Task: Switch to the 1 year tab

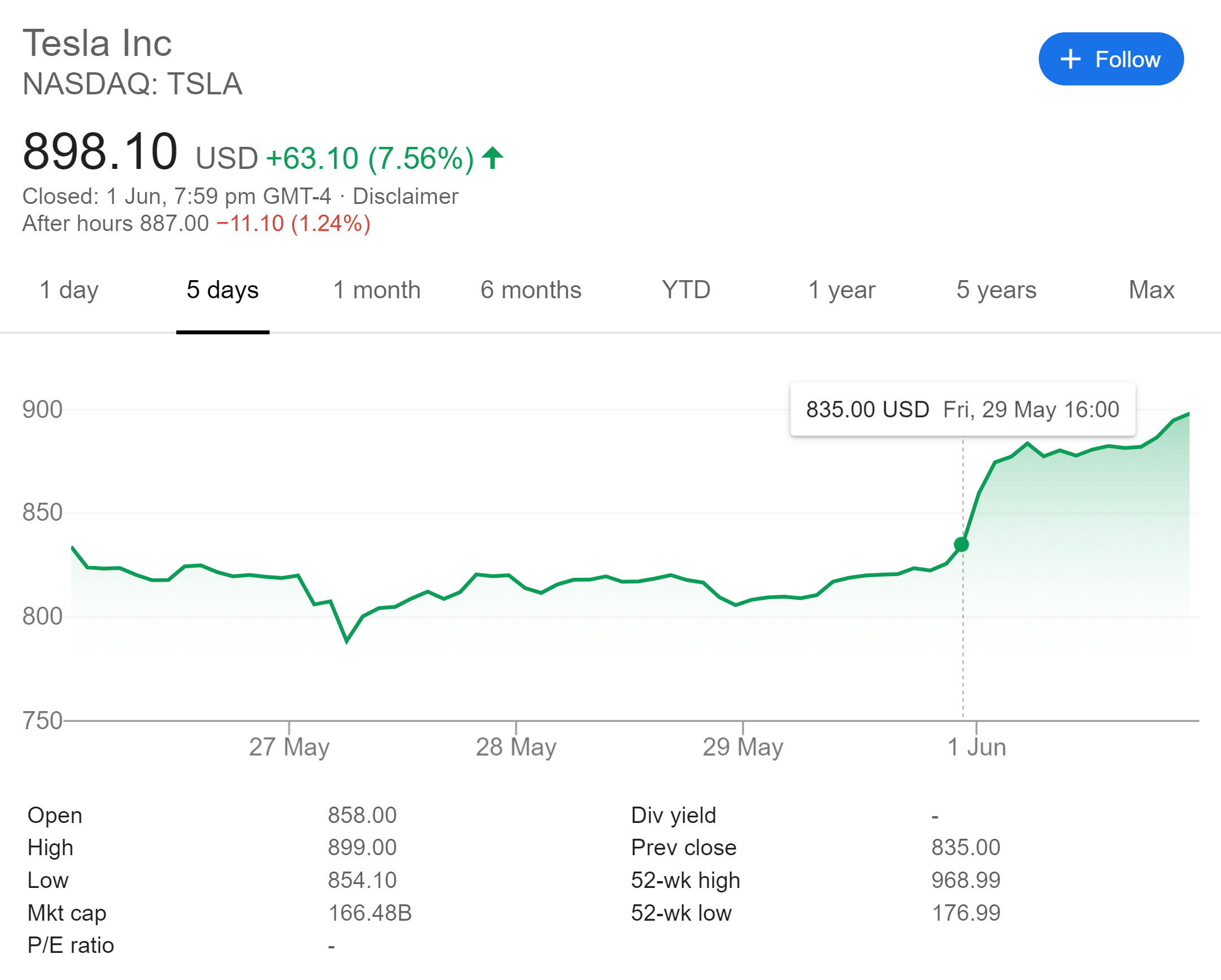Action: pyautogui.click(x=841, y=290)
